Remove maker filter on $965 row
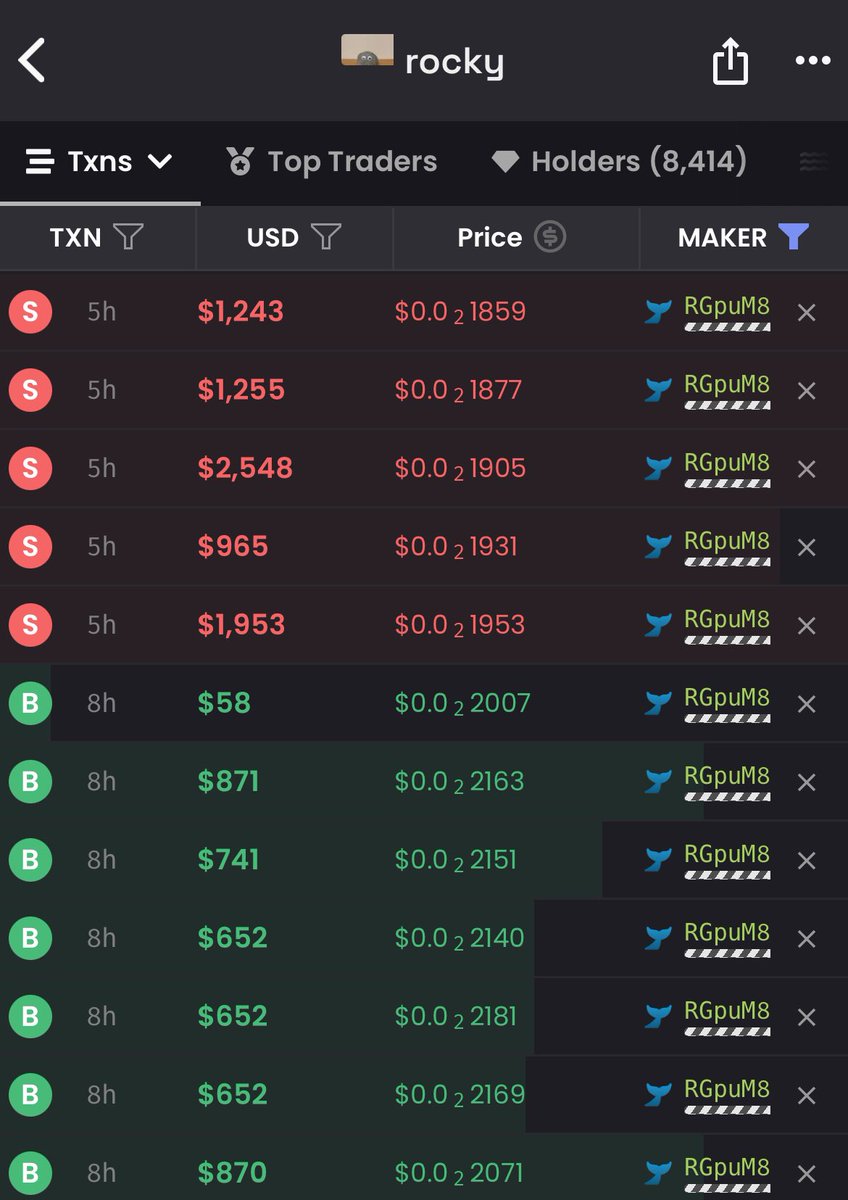Screen dimensions: 848x1200 coord(807,547)
